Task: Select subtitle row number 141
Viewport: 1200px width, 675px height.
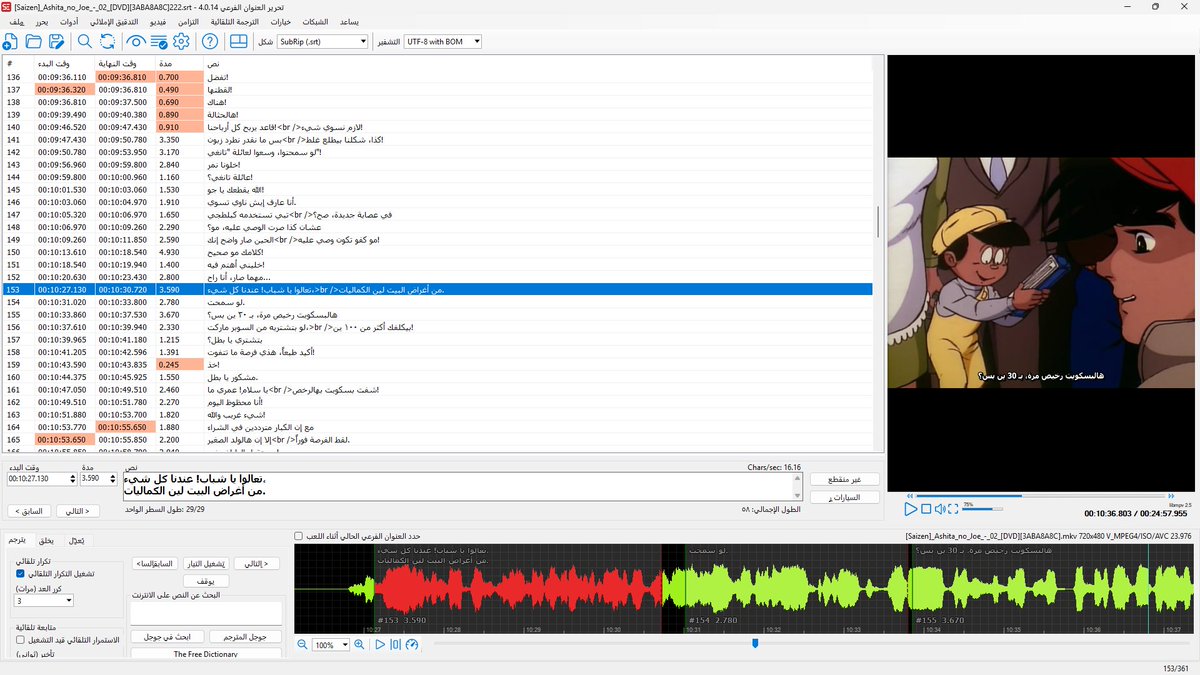Action: click(x=437, y=140)
